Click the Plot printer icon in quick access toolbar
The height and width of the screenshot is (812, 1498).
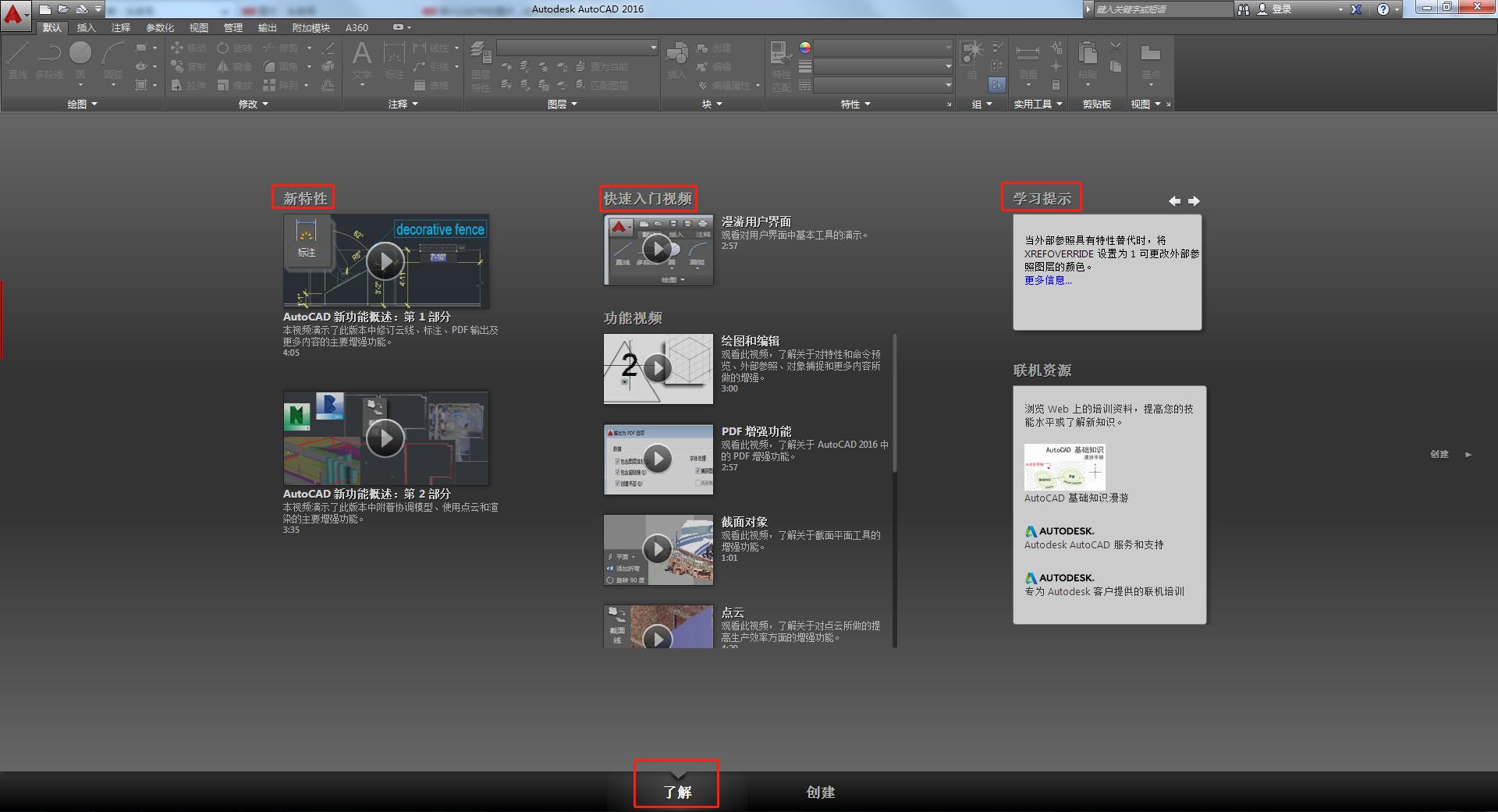[x=81, y=9]
